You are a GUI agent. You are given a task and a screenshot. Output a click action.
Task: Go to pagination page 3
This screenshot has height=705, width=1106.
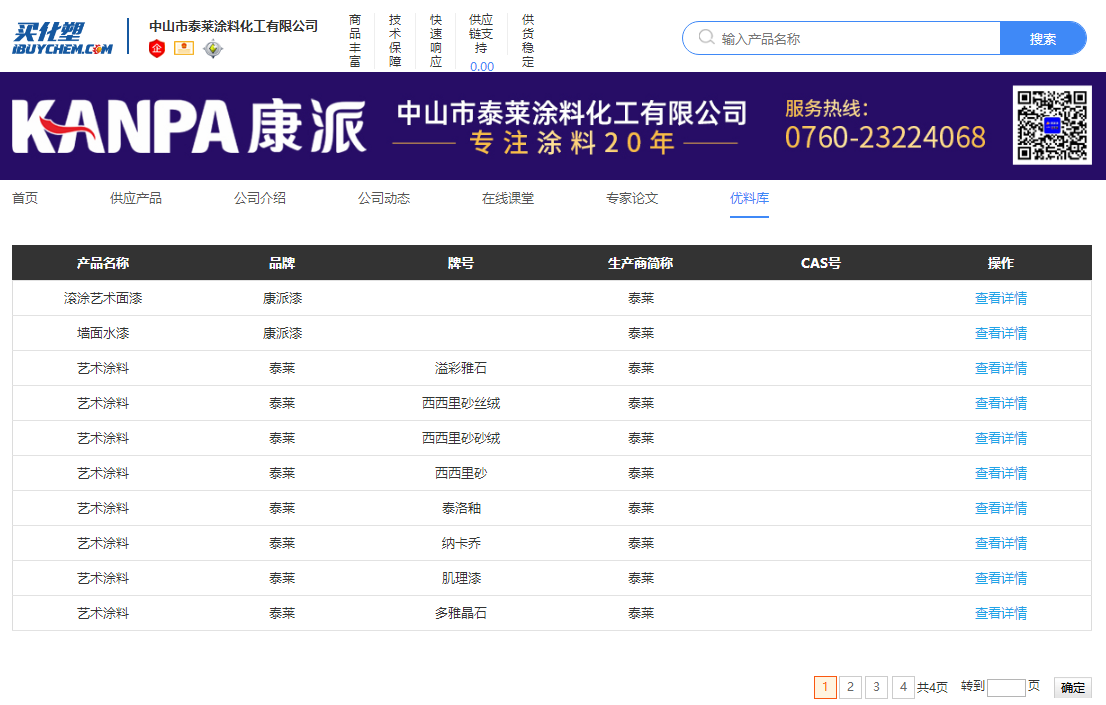pyautogui.click(x=876, y=687)
